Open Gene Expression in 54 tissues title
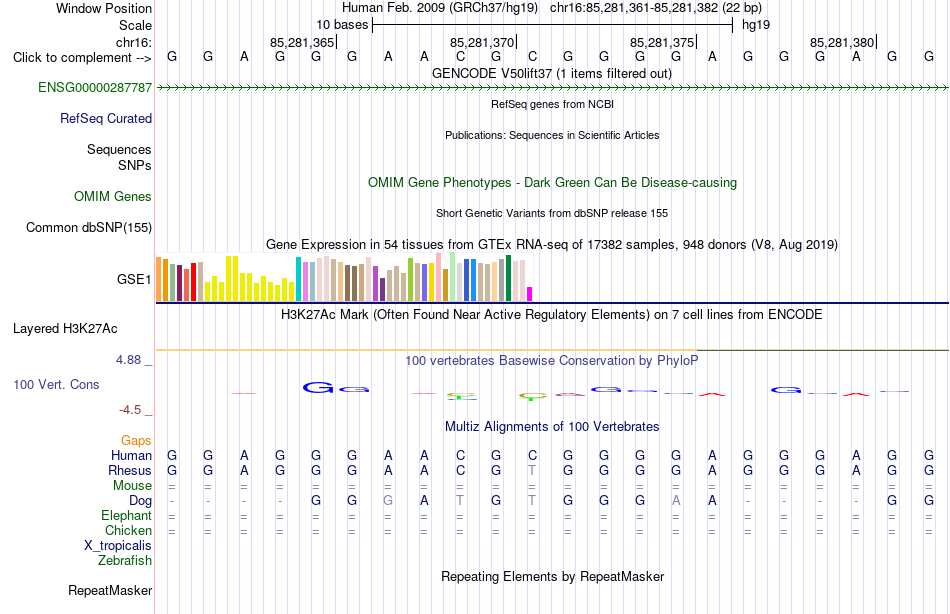Screen dimensions: 950x614 click(552, 244)
